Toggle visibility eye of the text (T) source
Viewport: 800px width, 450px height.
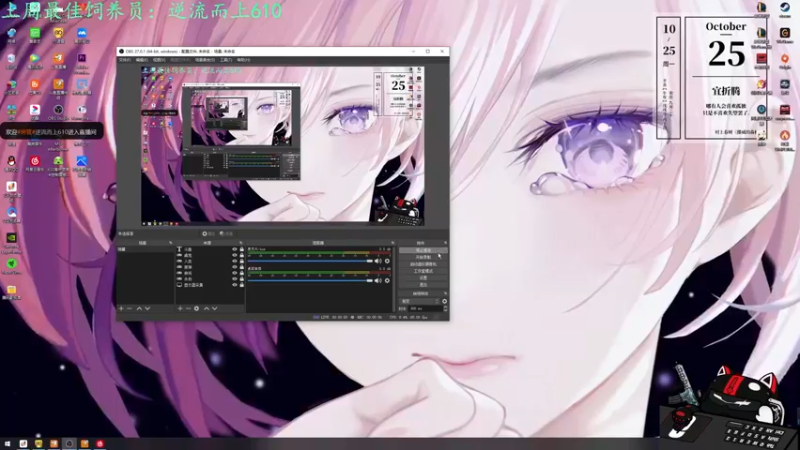[235, 249]
